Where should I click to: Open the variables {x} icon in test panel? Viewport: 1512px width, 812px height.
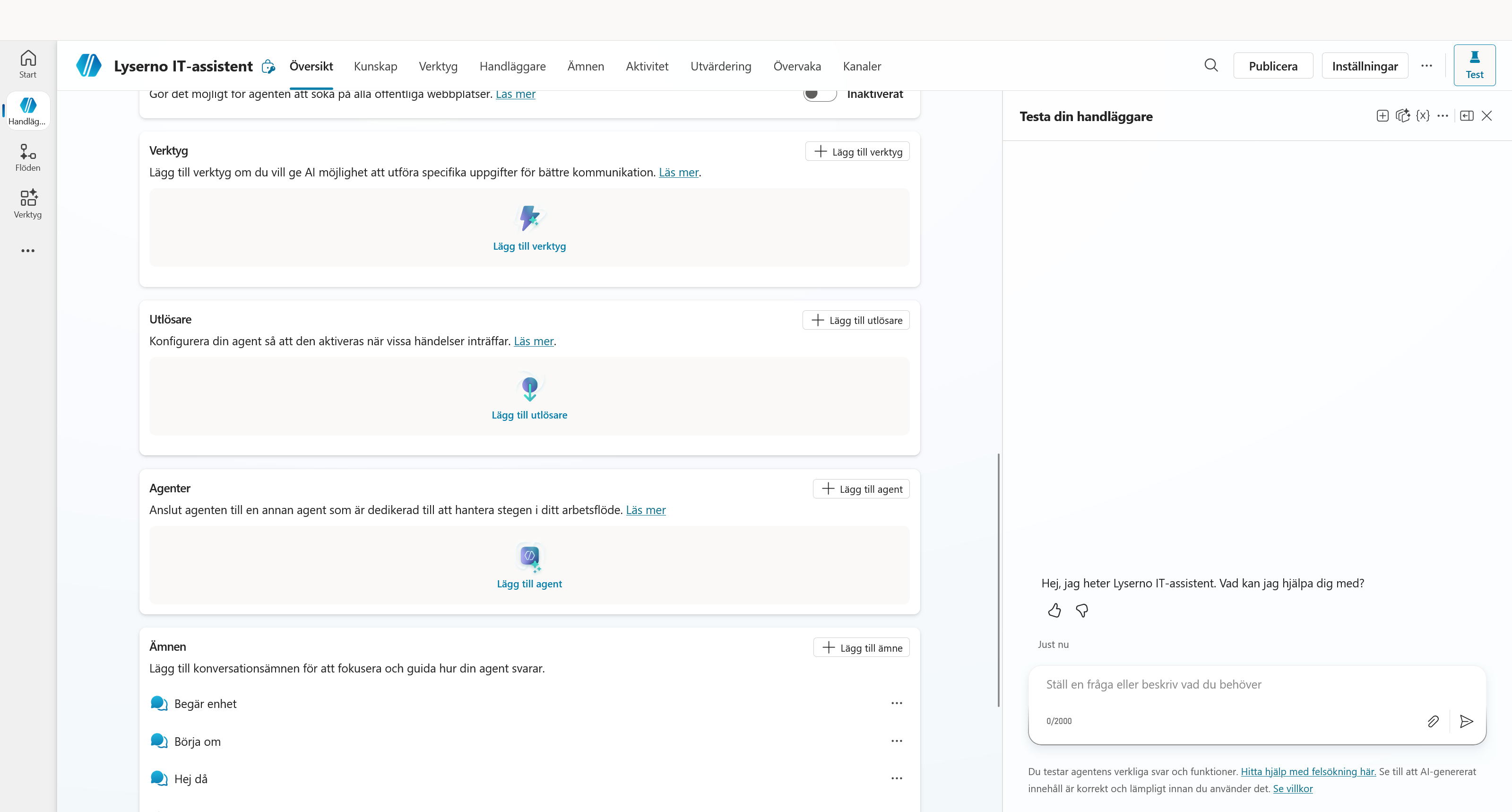click(1423, 116)
